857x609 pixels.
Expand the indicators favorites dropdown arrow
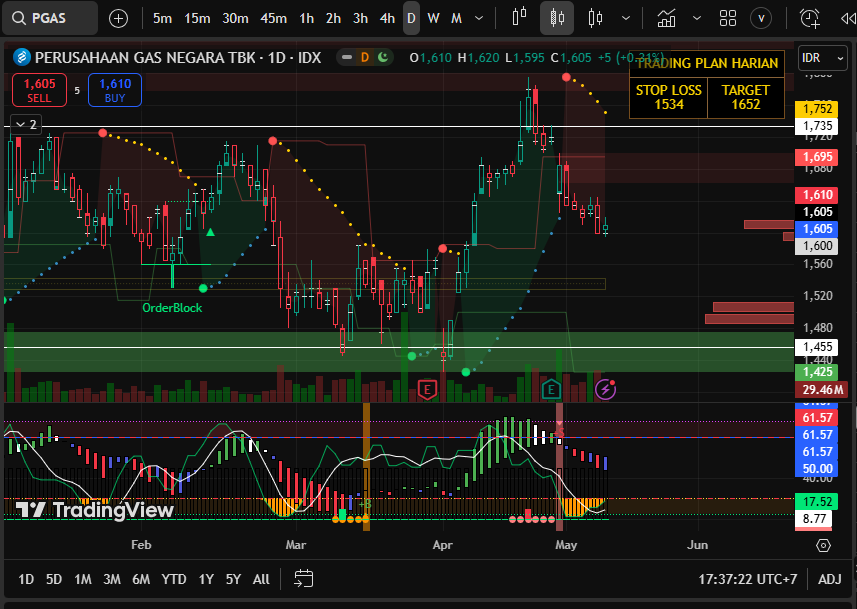click(x=697, y=19)
